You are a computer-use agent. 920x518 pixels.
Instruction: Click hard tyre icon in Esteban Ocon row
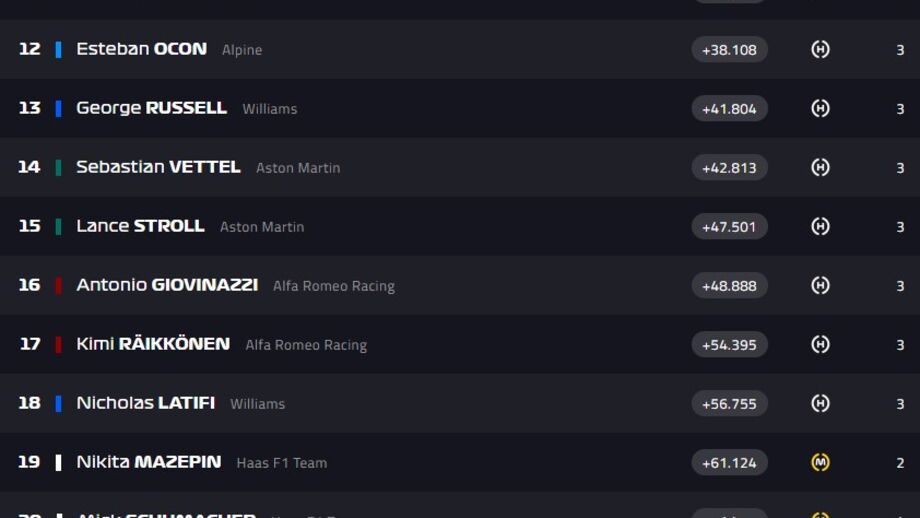coord(820,49)
